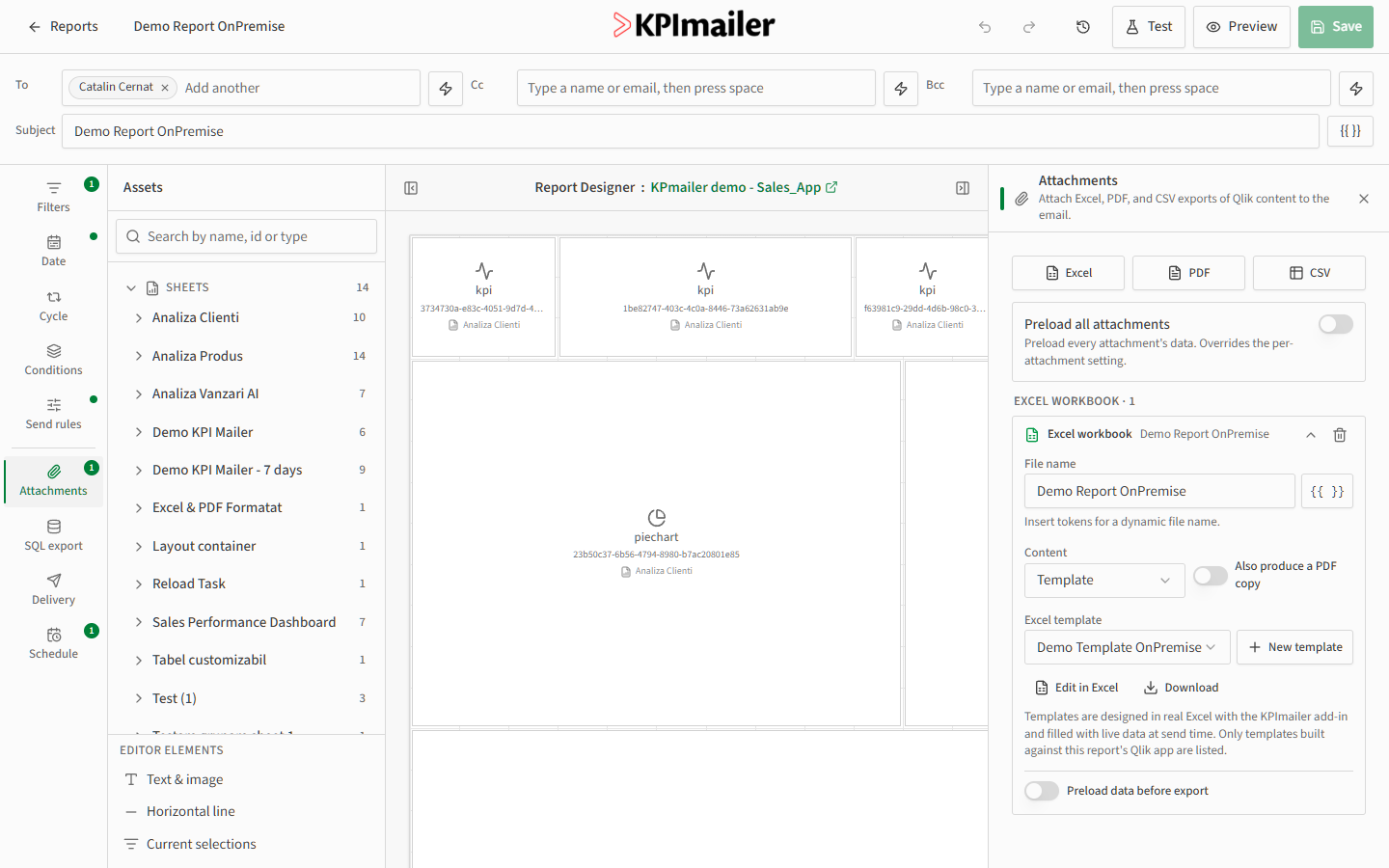
Task: Click Edit in Excel
Action: click(1076, 688)
